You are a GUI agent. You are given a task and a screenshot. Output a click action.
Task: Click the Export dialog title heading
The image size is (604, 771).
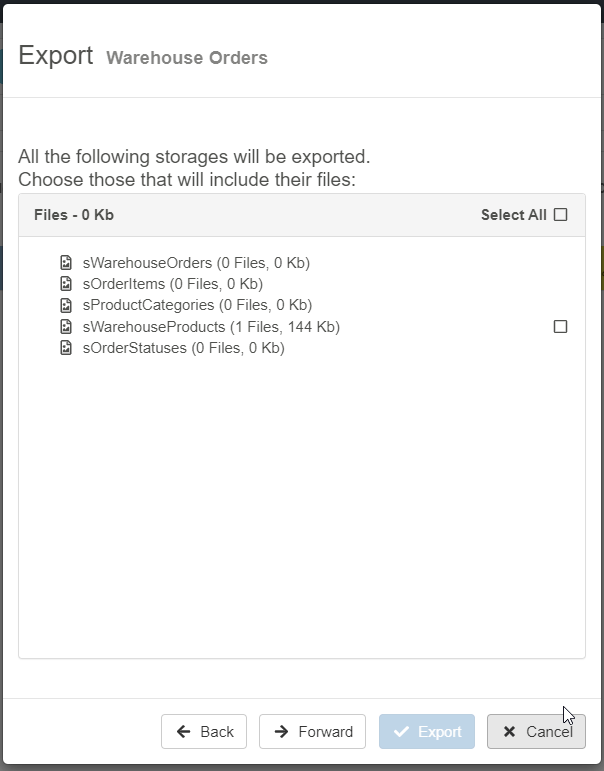click(56, 55)
